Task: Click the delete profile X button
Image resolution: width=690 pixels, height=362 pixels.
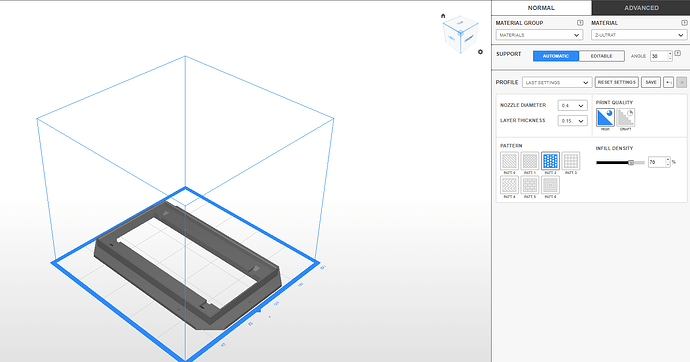Action: click(x=682, y=82)
